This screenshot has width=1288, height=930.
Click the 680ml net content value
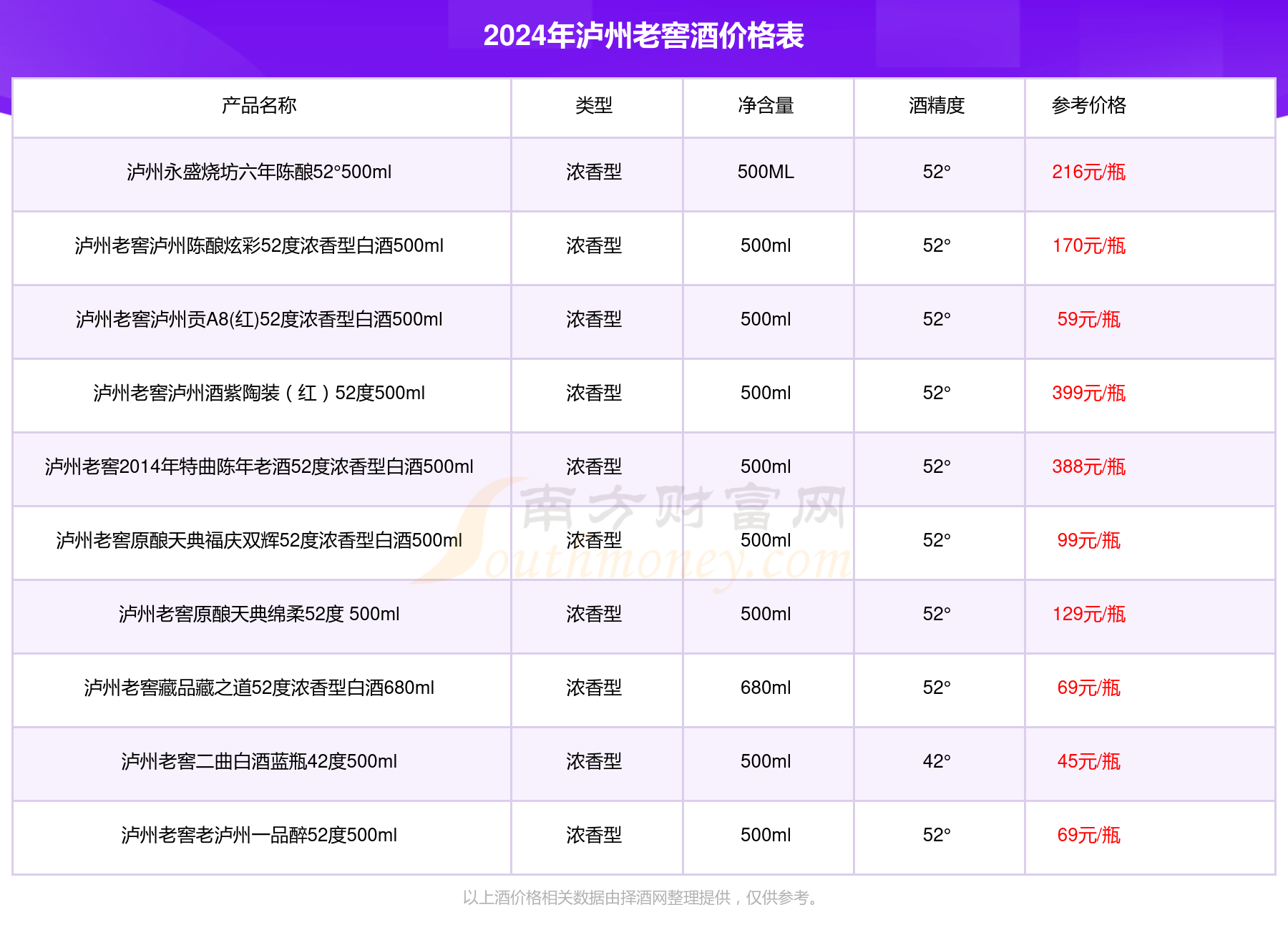tap(766, 687)
